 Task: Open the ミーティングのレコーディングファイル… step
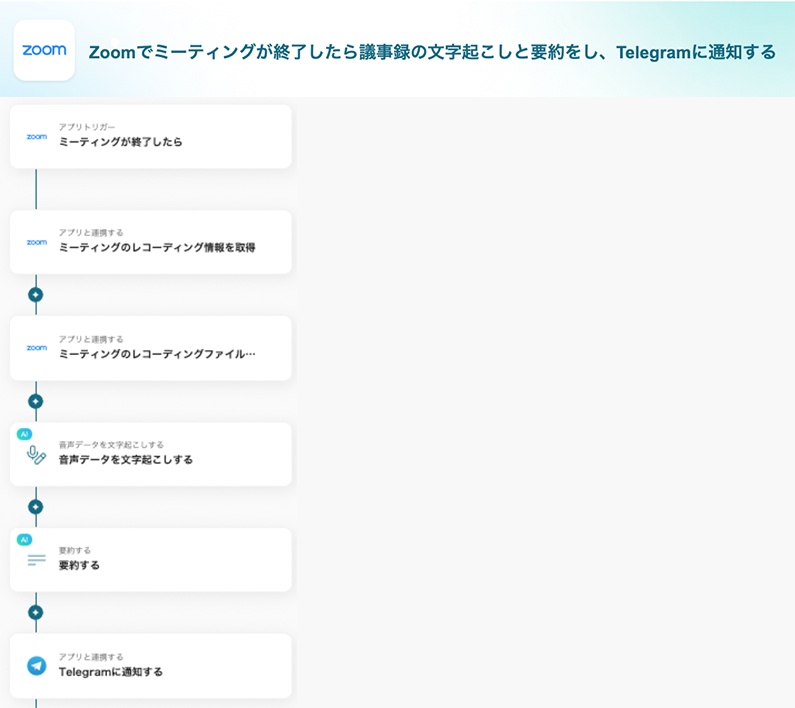pyautogui.click(x=151, y=348)
